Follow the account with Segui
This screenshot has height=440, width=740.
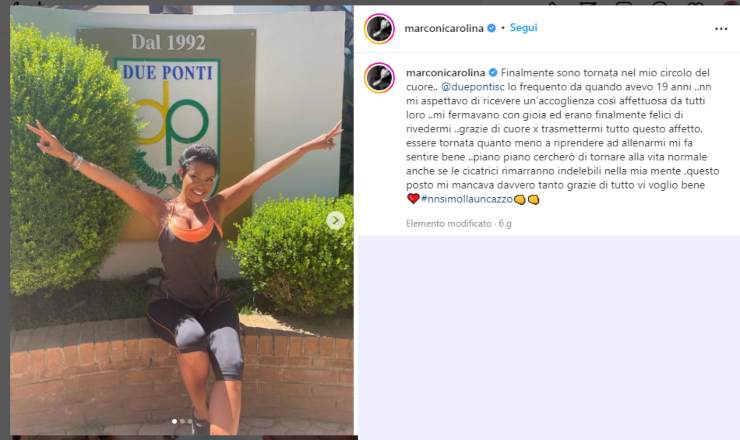[523, 28]
